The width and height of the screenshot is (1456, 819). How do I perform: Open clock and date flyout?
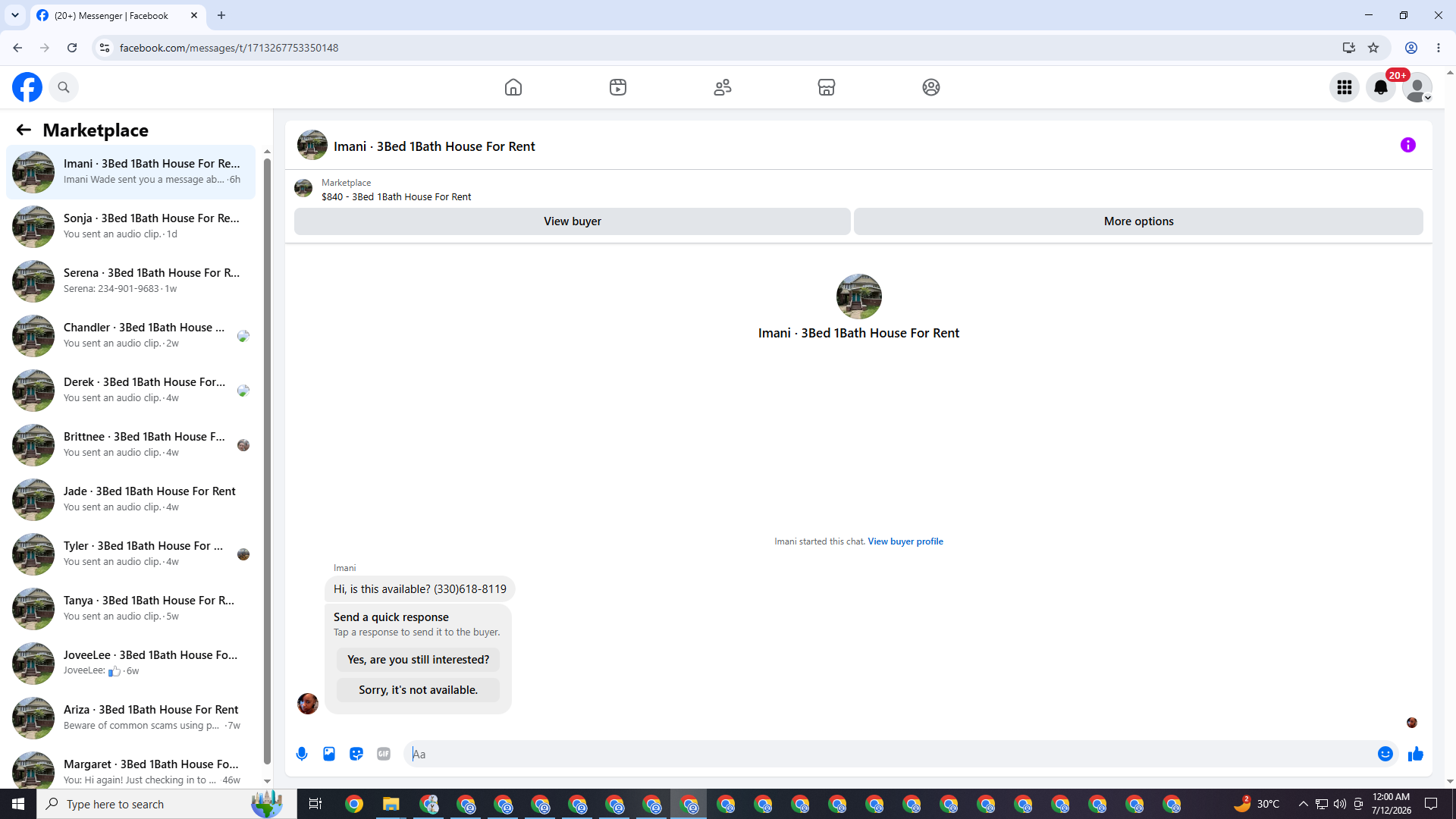pyautogui.click(x=1391, y=804)
